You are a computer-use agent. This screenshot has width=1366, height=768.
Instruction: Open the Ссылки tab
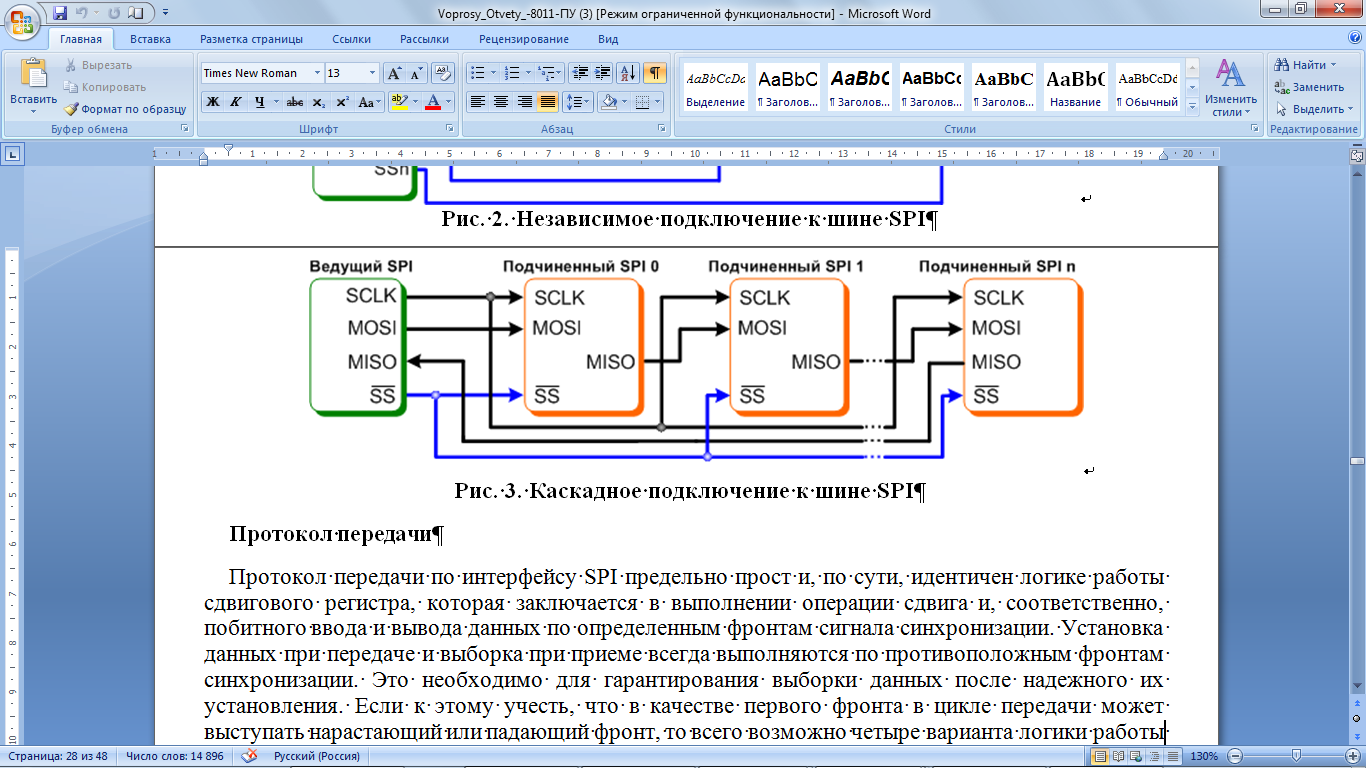tap(352, 39)
